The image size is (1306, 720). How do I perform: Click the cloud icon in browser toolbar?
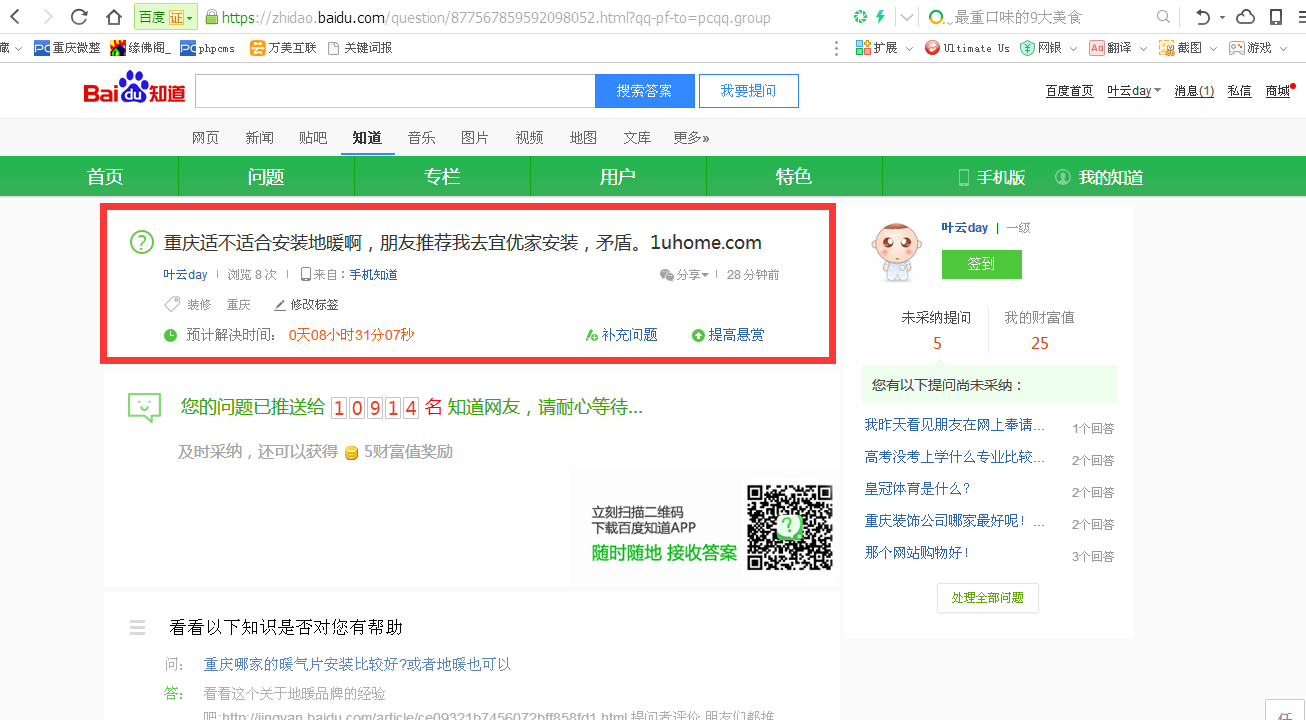coord(1246,17)
